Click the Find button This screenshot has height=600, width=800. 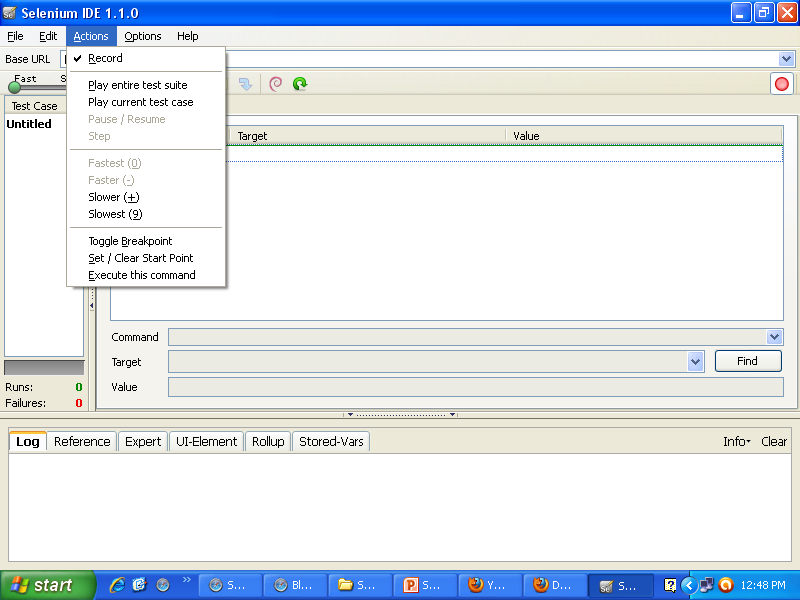(x=748, y=361)
